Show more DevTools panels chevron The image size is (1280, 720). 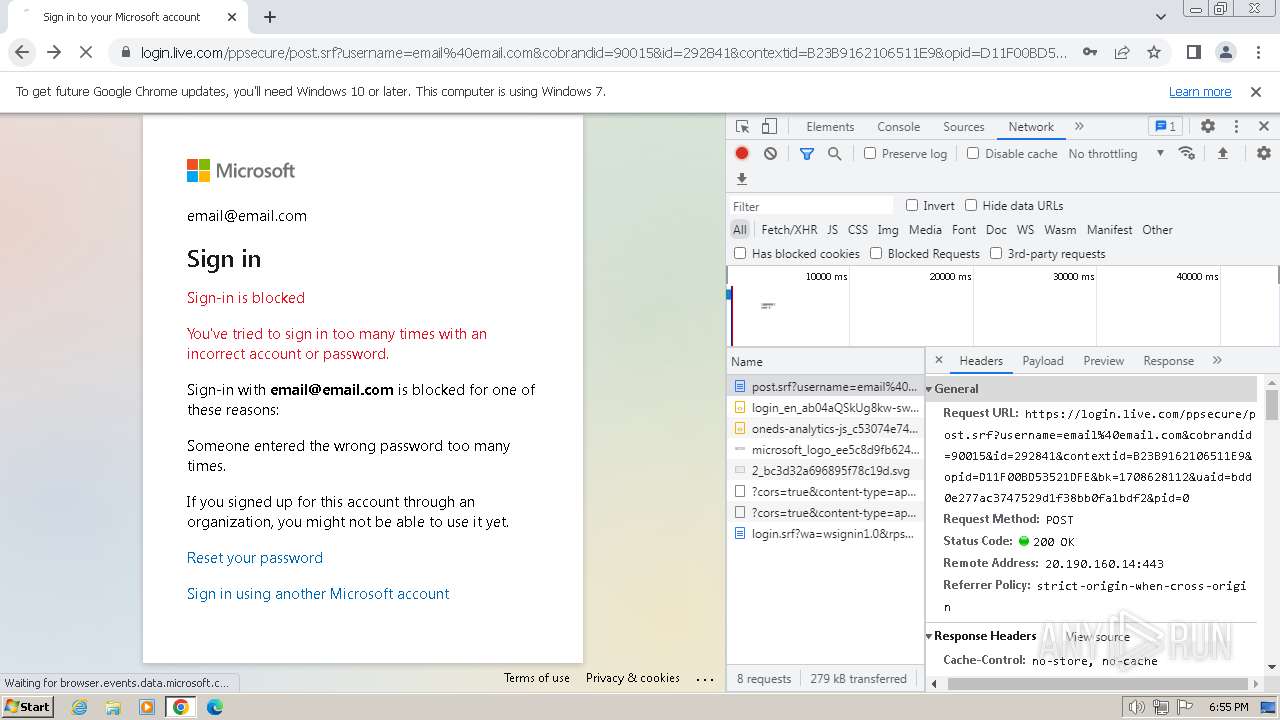(1079, 127)
